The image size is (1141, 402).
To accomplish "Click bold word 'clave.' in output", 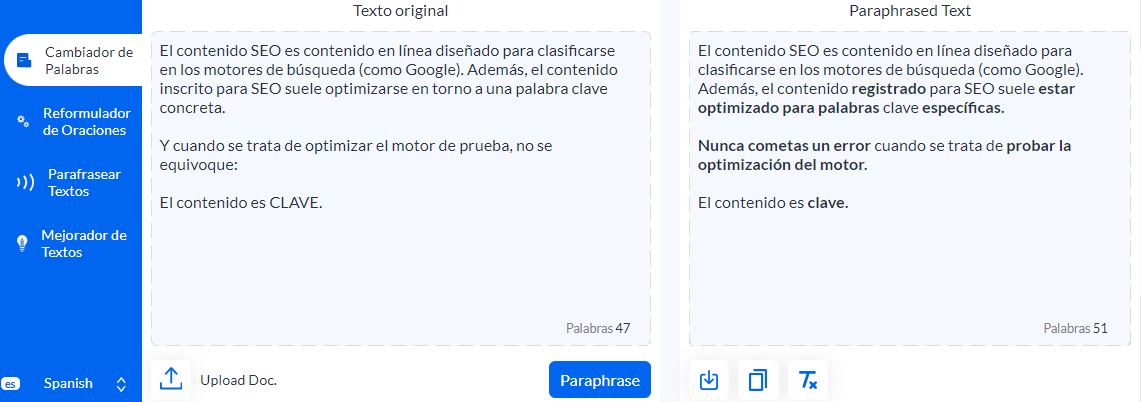I will pyautogui.click(x=828, y=203).
